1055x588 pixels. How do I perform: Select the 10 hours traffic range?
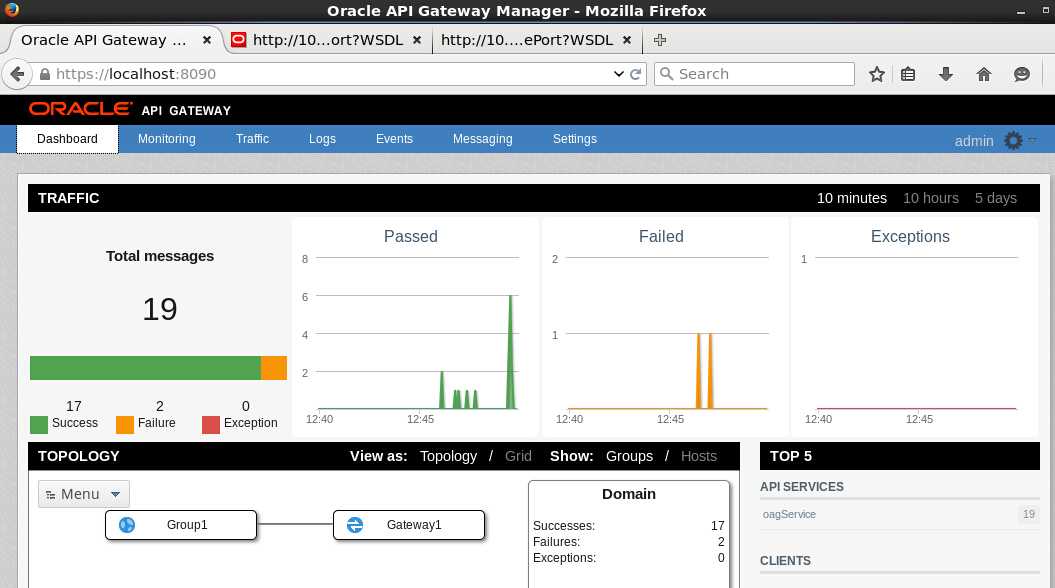[x=931, y=198]
